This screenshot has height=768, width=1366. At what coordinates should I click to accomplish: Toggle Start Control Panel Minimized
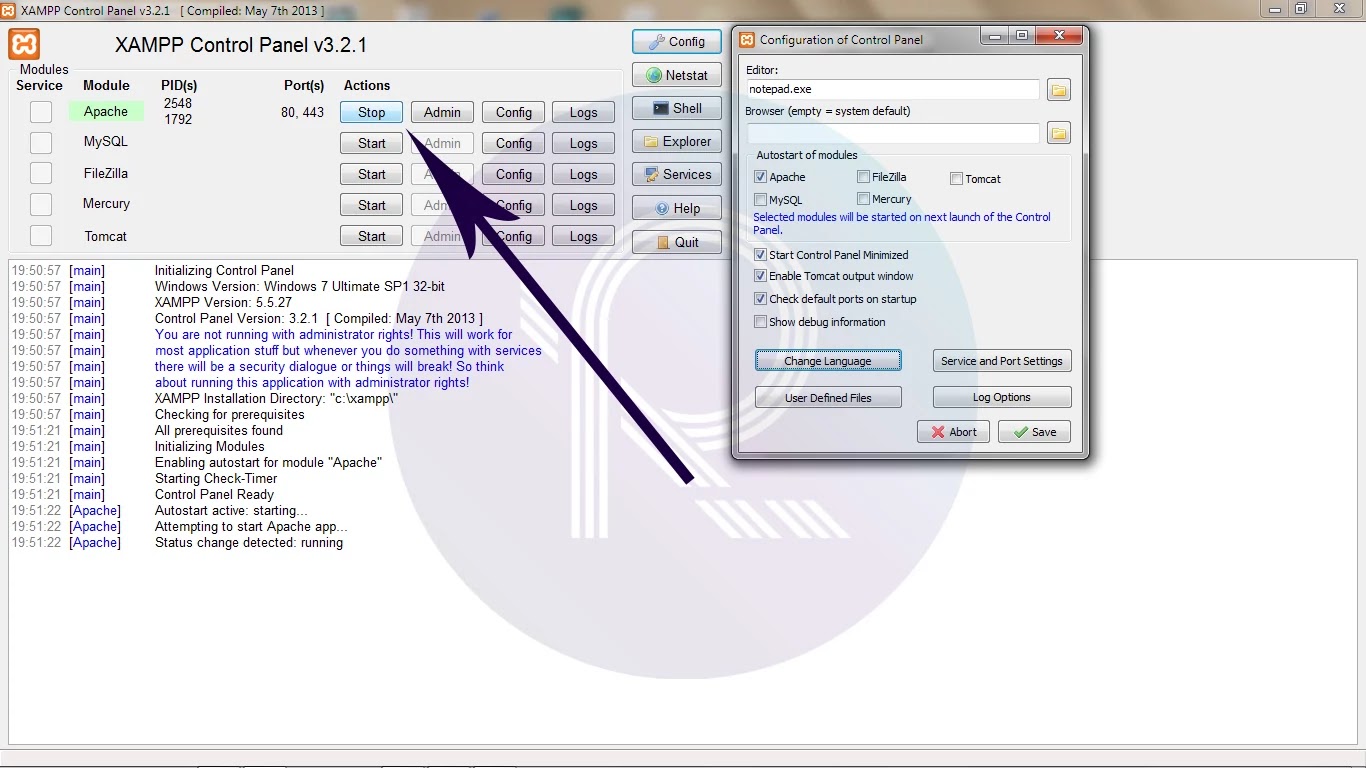[x=761, y=255]
